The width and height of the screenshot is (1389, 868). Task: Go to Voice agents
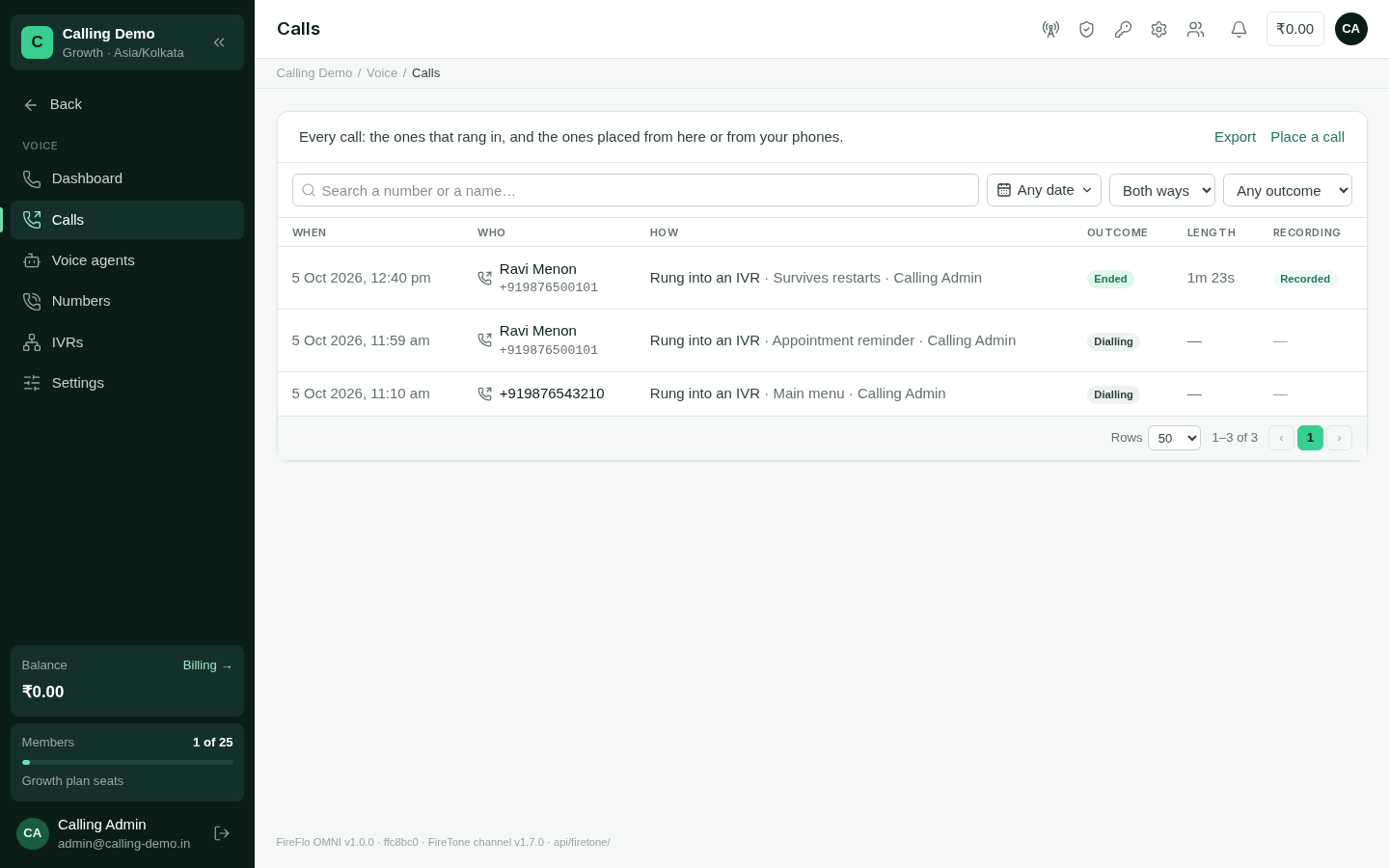(127, 260)
